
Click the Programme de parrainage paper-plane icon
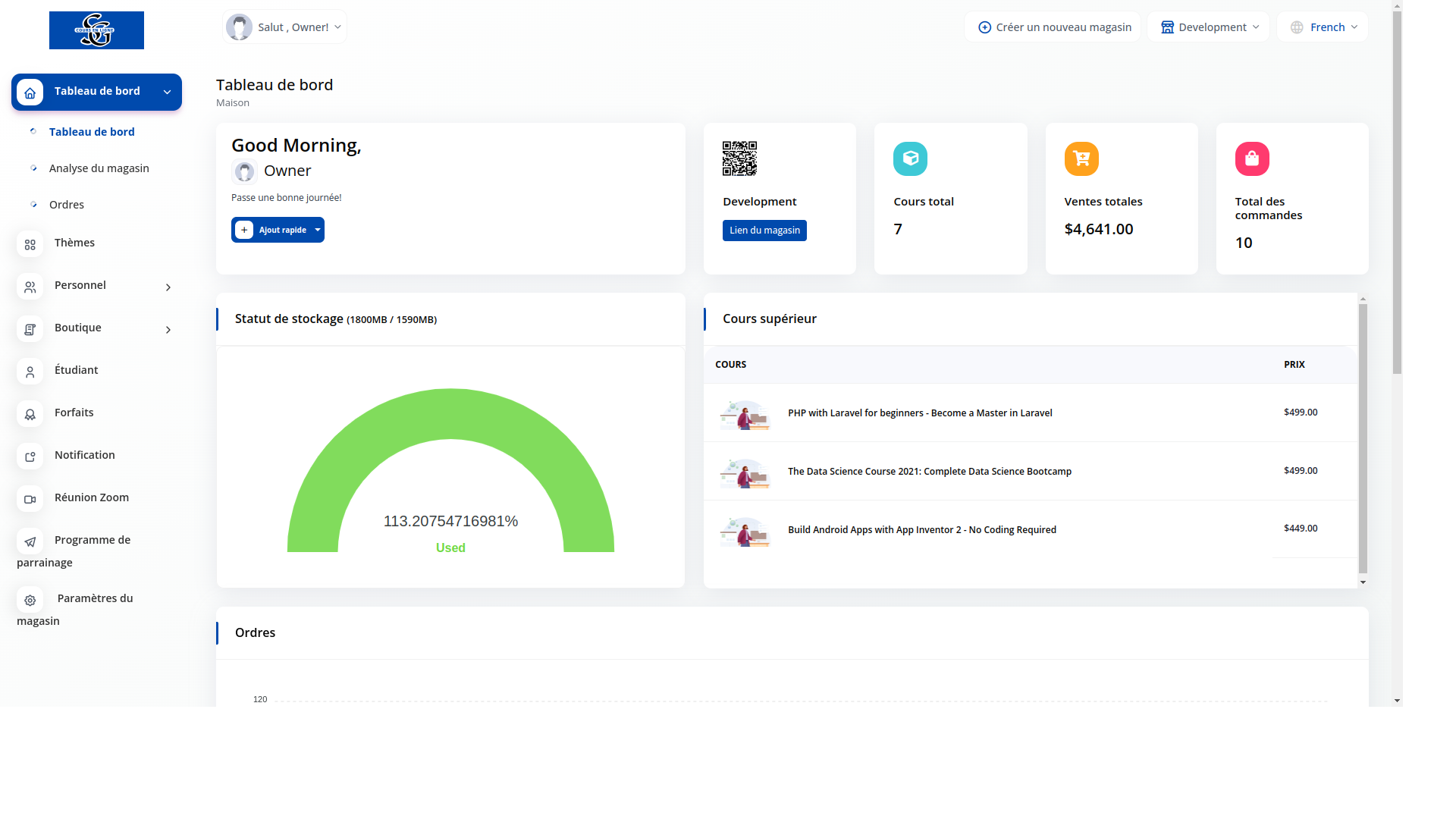point(30,541)
